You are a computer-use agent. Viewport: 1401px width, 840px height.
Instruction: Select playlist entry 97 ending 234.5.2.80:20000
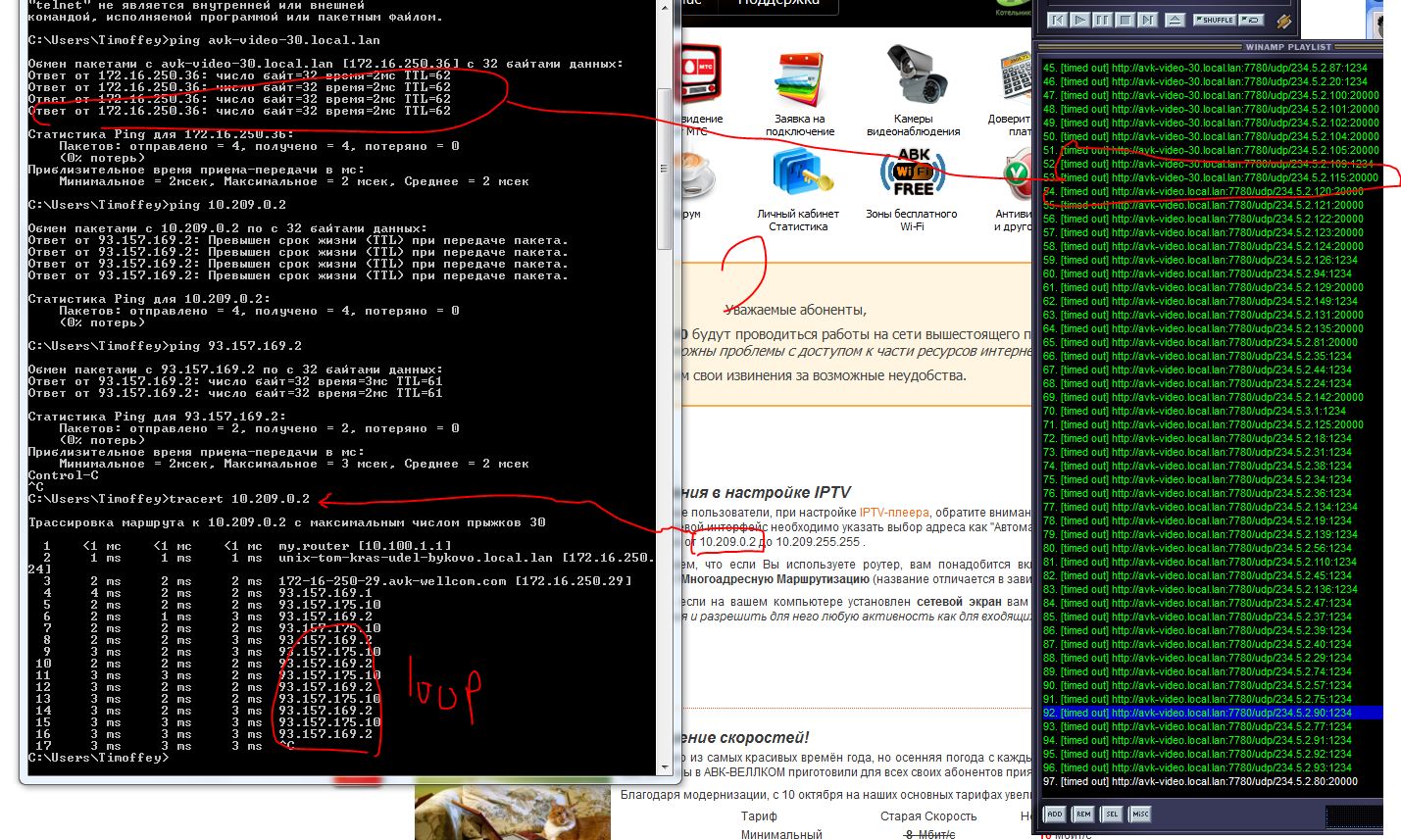pos(1212,781)
